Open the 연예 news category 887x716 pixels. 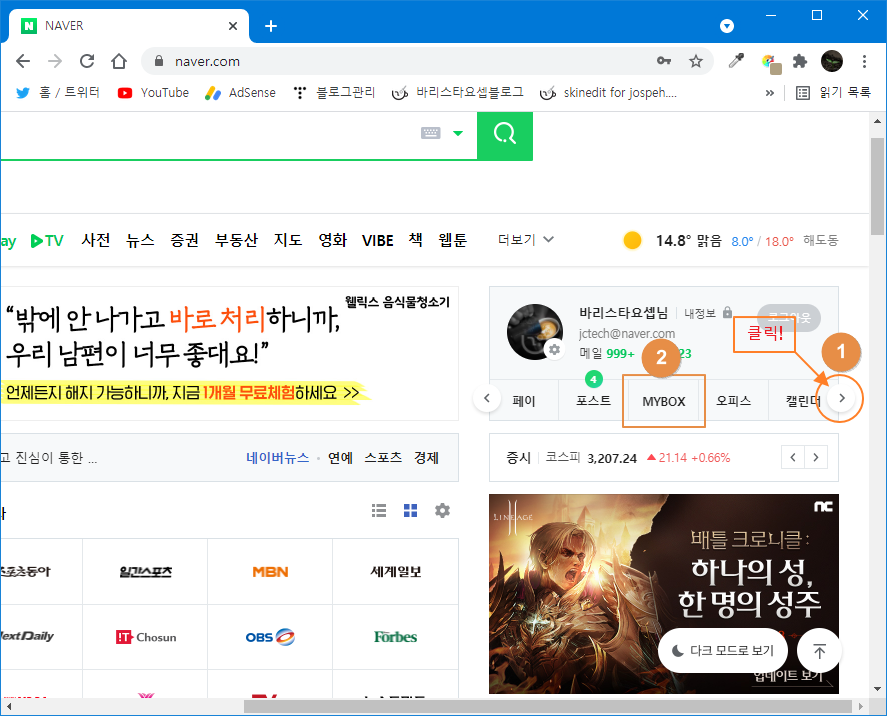point(341,458)
